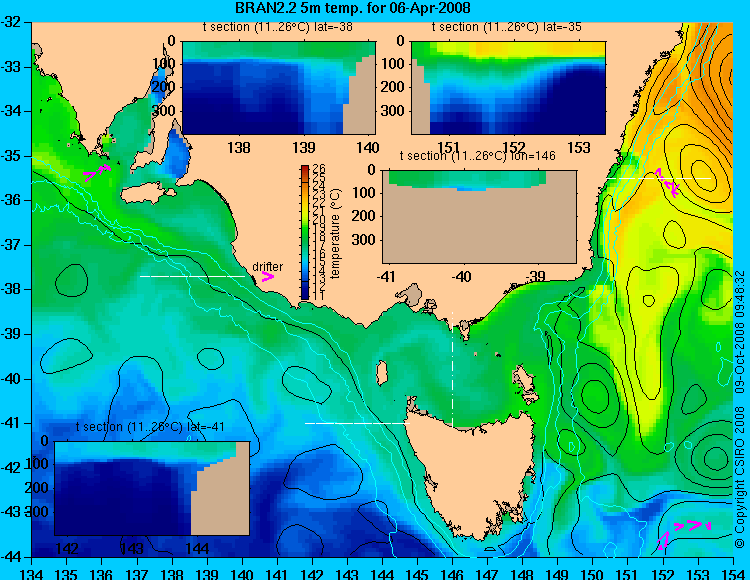Click the white dashed section line at latitude -41
Image resolution: width=750 pixels, height=580 pixels.
[x=357, y=423]
